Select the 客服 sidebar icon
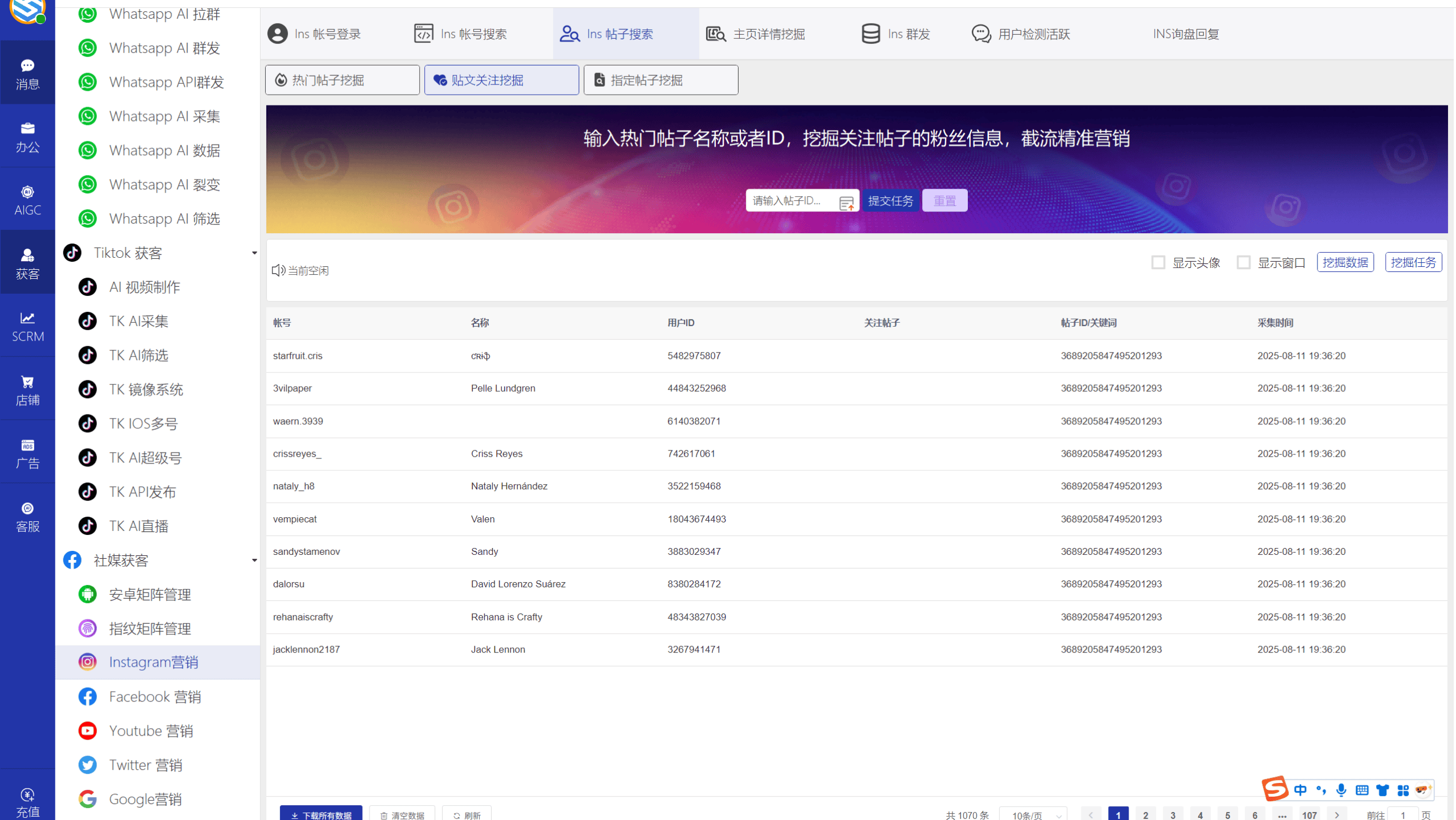Screen dimensions: 1456x820 pyautogui.click(x=27, y=515)
